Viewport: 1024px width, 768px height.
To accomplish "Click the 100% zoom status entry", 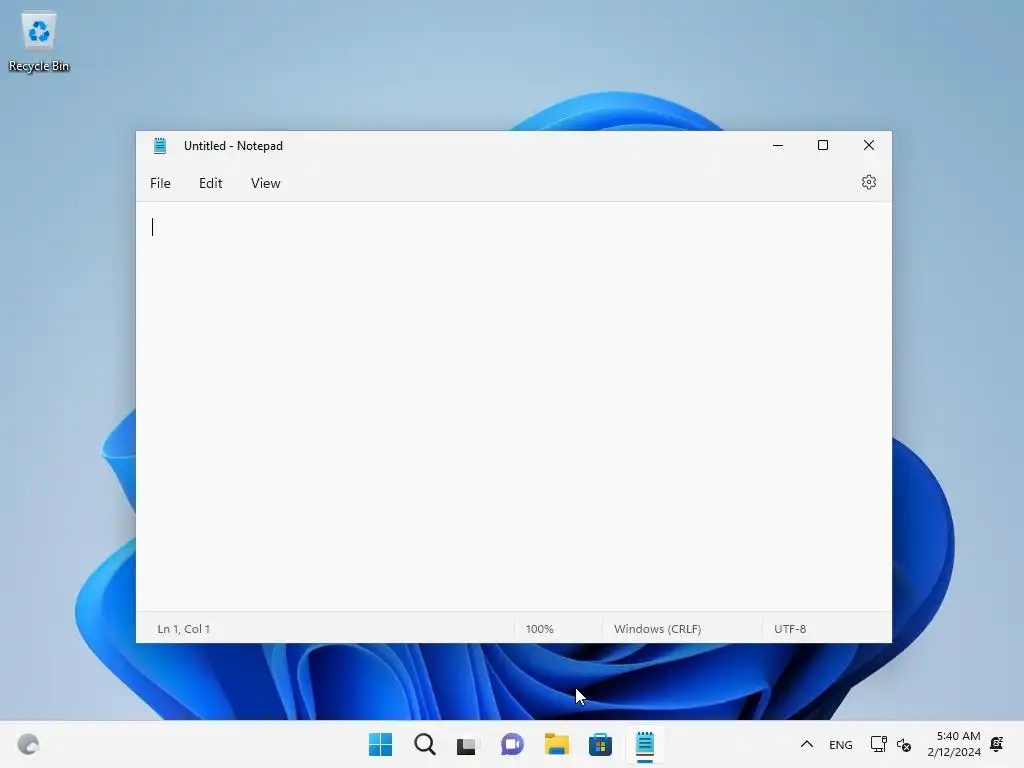I will 539,629.
